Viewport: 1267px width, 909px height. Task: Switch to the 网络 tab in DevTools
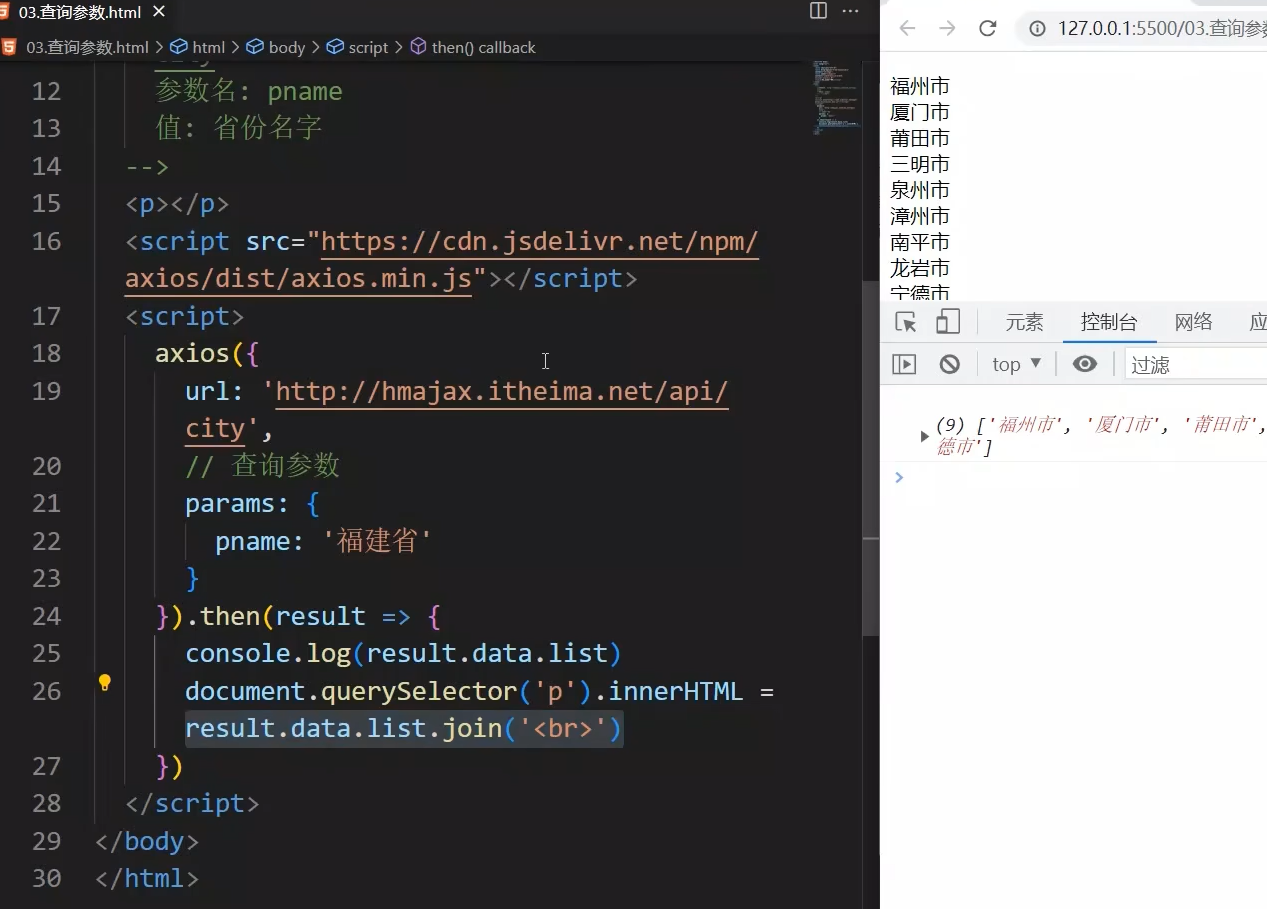(1192, 322)
